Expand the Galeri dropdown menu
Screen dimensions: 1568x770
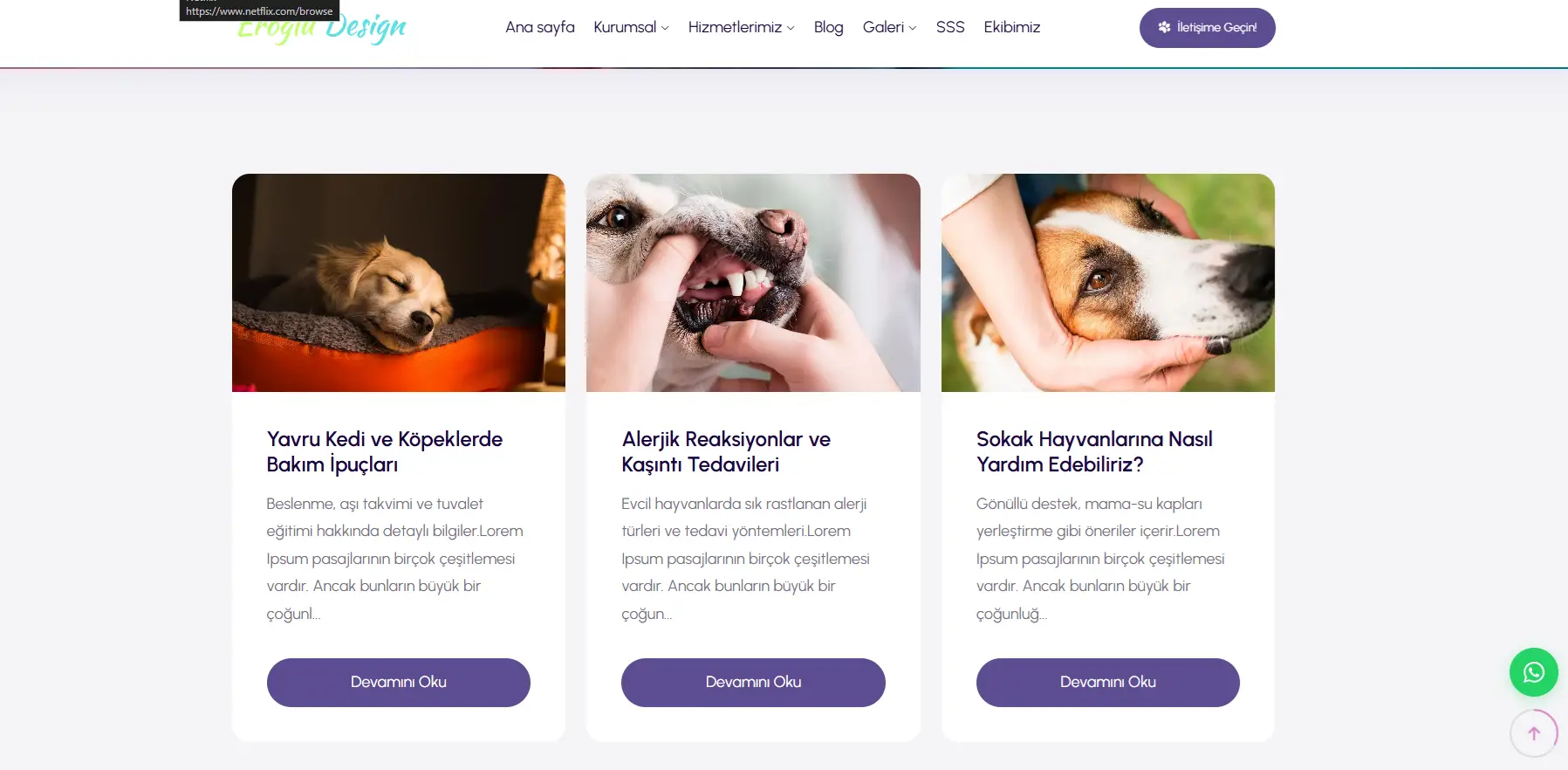[889, 27]
